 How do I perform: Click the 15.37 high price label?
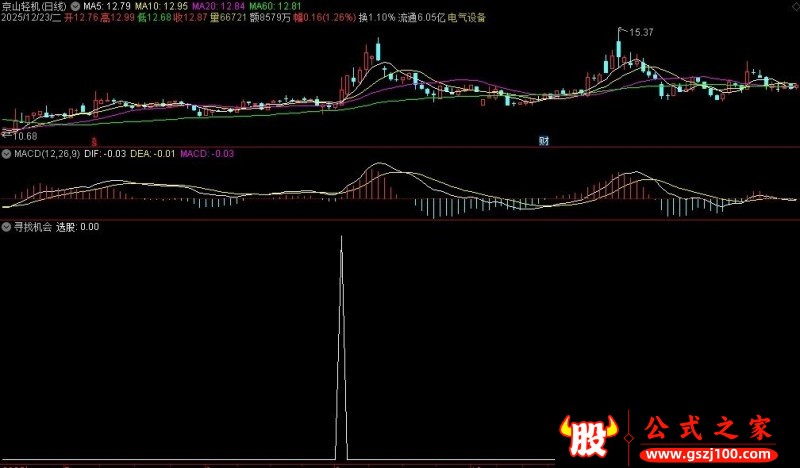pos(641,33)
